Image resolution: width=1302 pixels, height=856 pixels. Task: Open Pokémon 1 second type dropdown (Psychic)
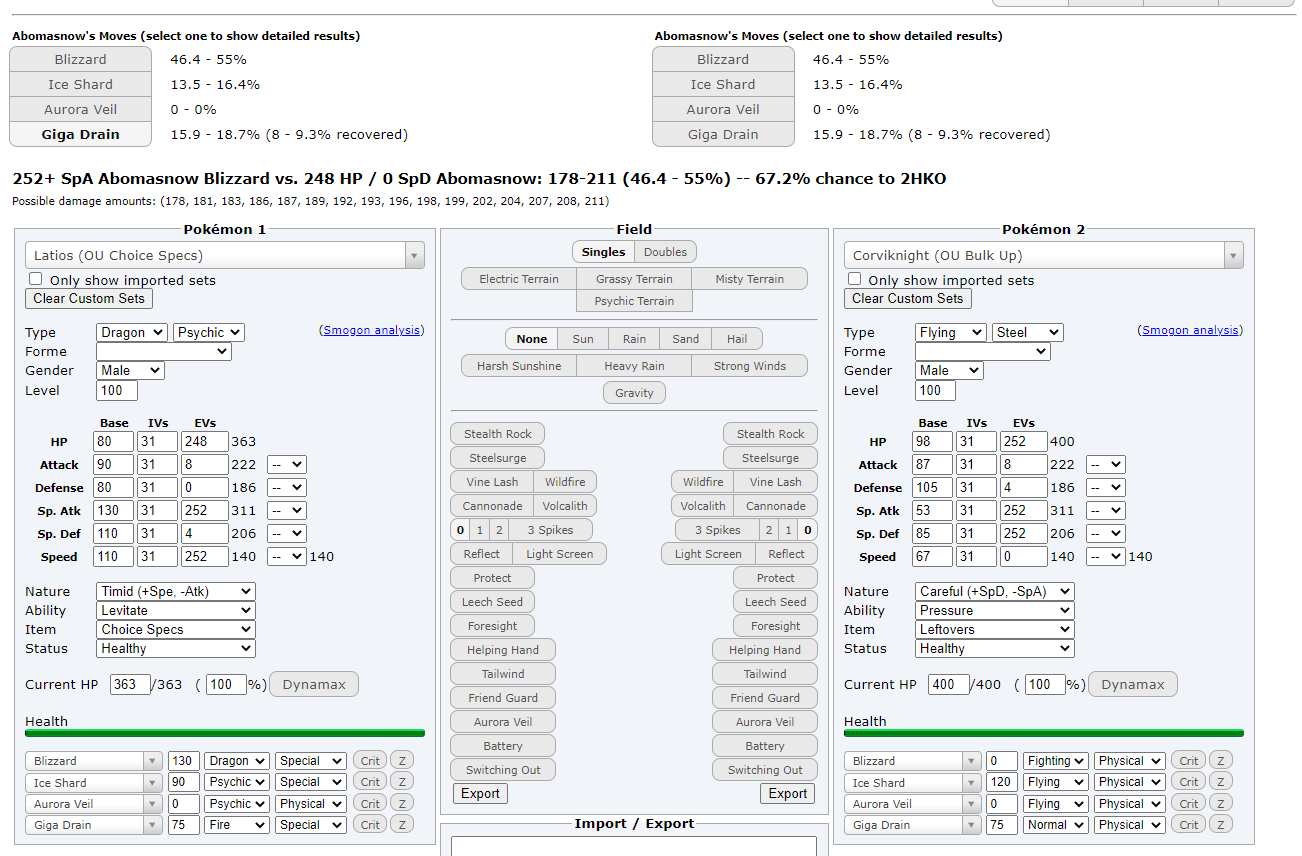(x=209, y=332)
